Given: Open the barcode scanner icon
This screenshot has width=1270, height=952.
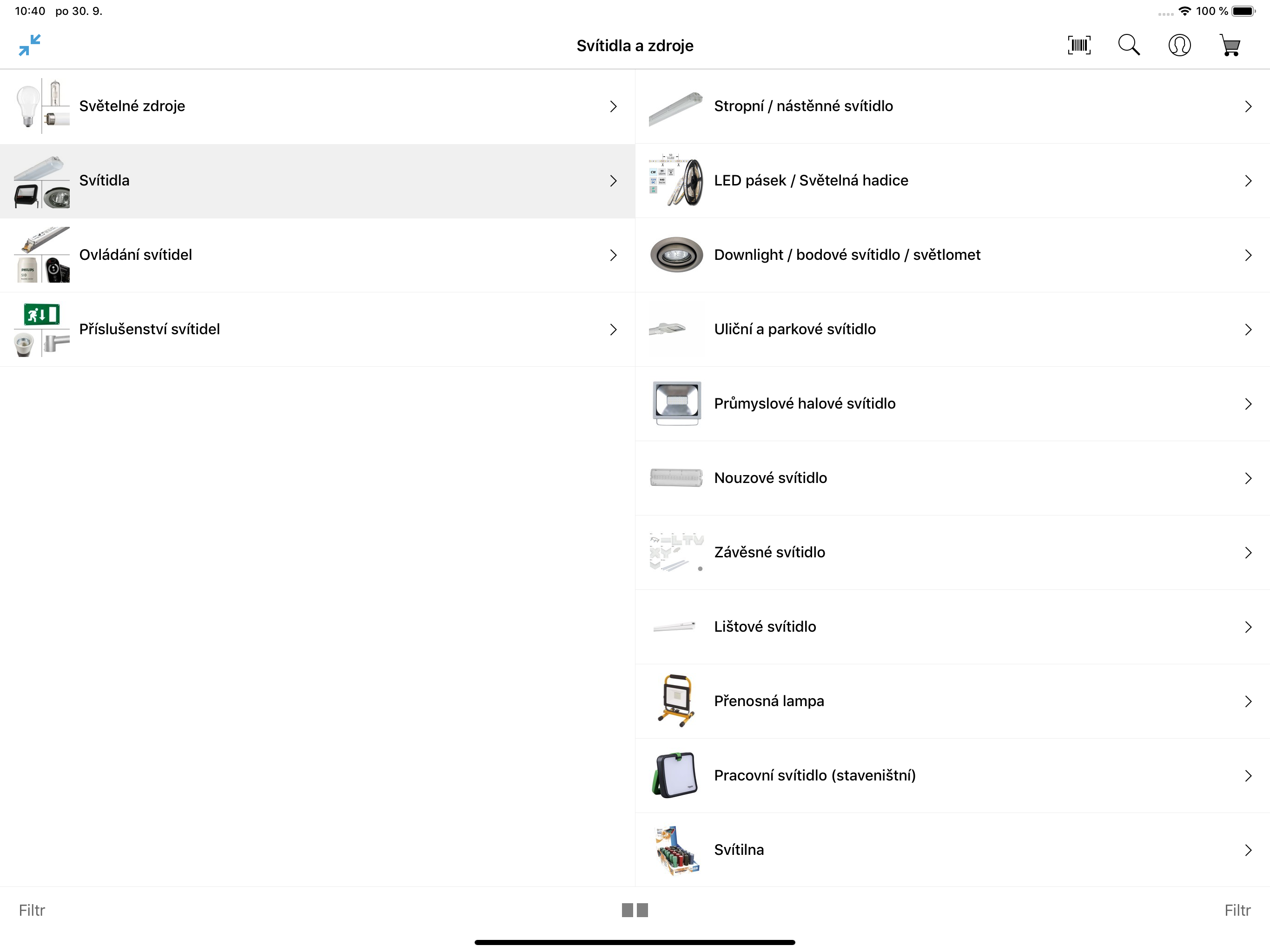Looking at the screenshot, I should [x=1079, y=46].
